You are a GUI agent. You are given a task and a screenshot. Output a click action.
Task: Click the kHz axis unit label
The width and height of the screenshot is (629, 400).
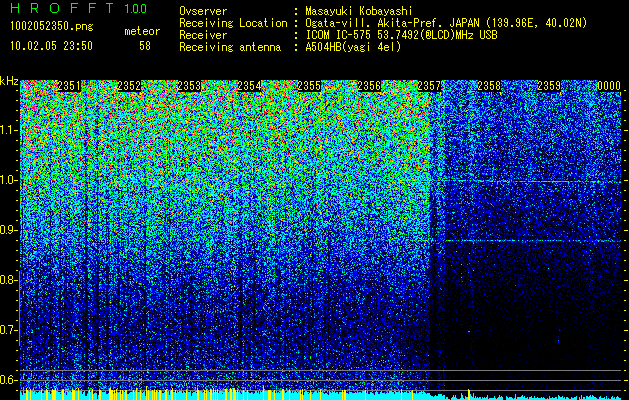[x=9, y=81]
